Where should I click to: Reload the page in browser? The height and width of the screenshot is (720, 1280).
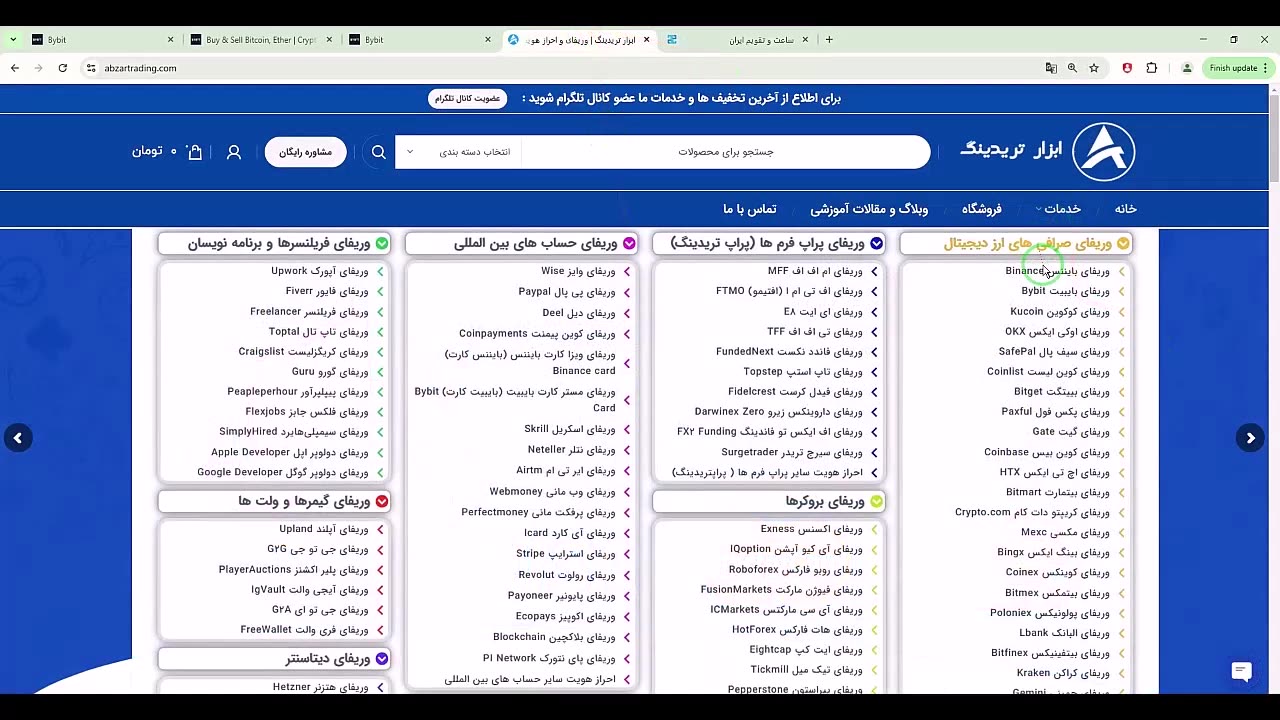62,68
